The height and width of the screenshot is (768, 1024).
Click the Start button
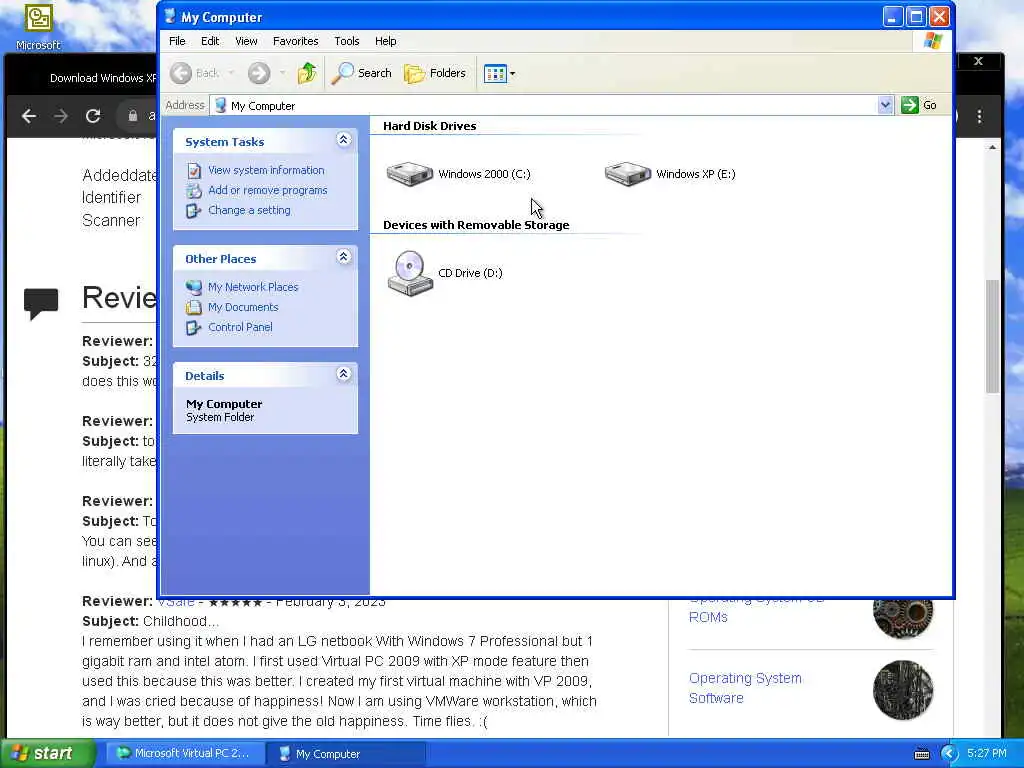pyautogui.click(x=47, y=754)
